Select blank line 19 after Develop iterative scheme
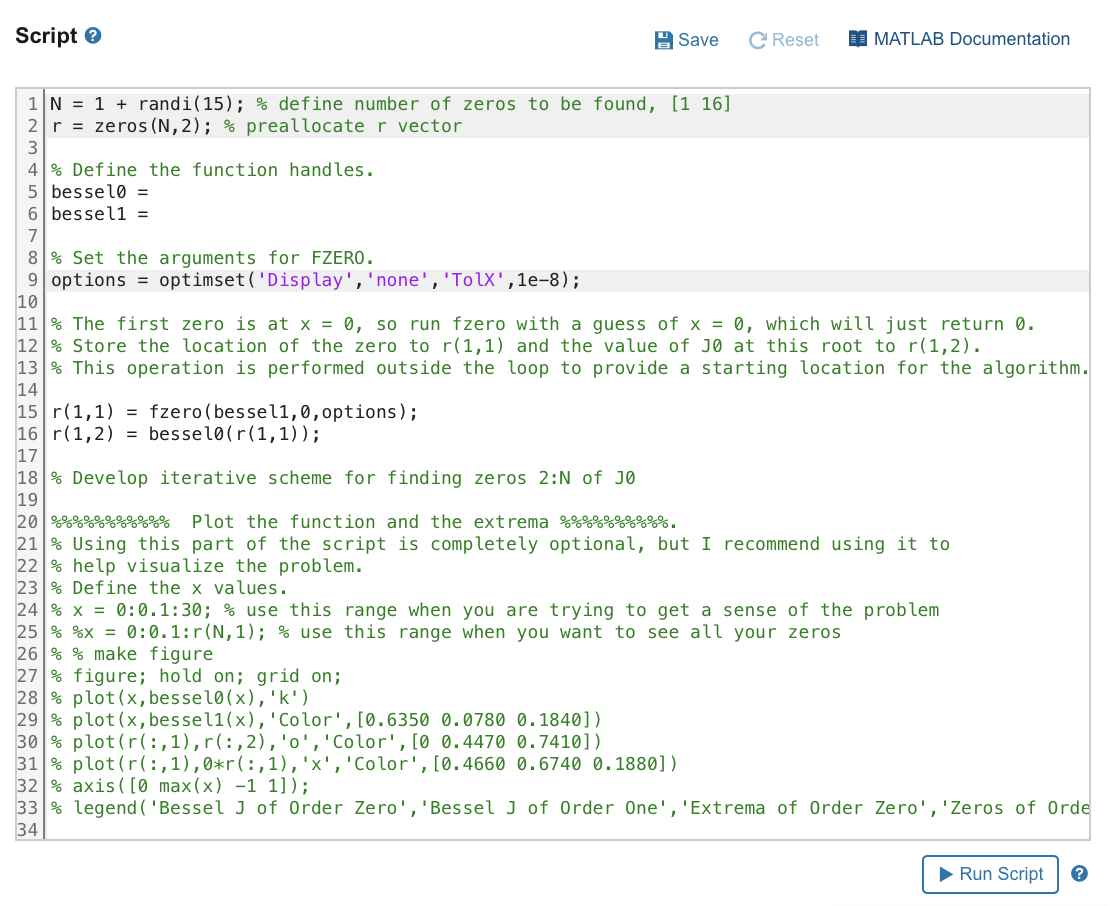 [566, 500]
